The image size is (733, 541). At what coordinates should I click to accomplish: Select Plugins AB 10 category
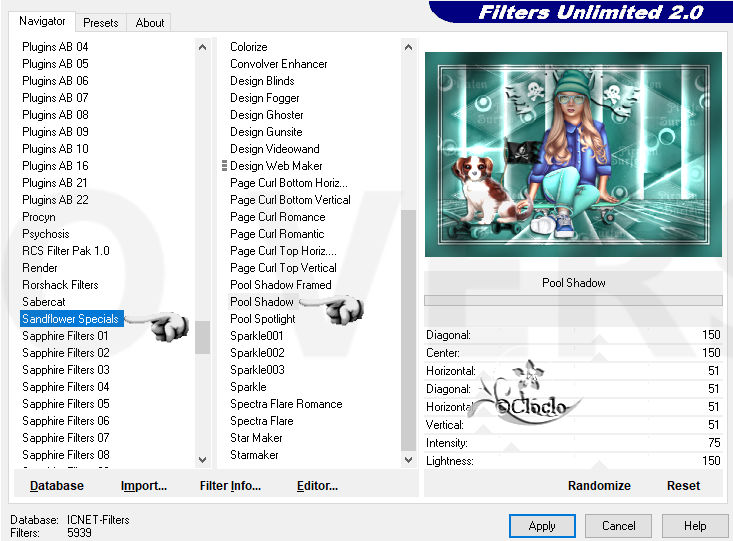[55, 149]
